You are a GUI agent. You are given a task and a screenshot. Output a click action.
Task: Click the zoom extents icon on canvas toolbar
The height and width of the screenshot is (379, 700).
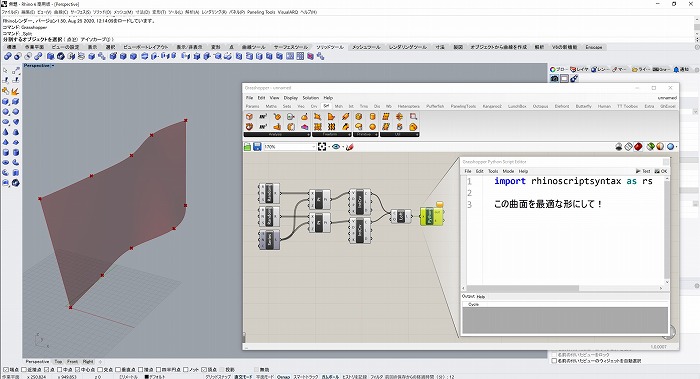click(322, 146)
